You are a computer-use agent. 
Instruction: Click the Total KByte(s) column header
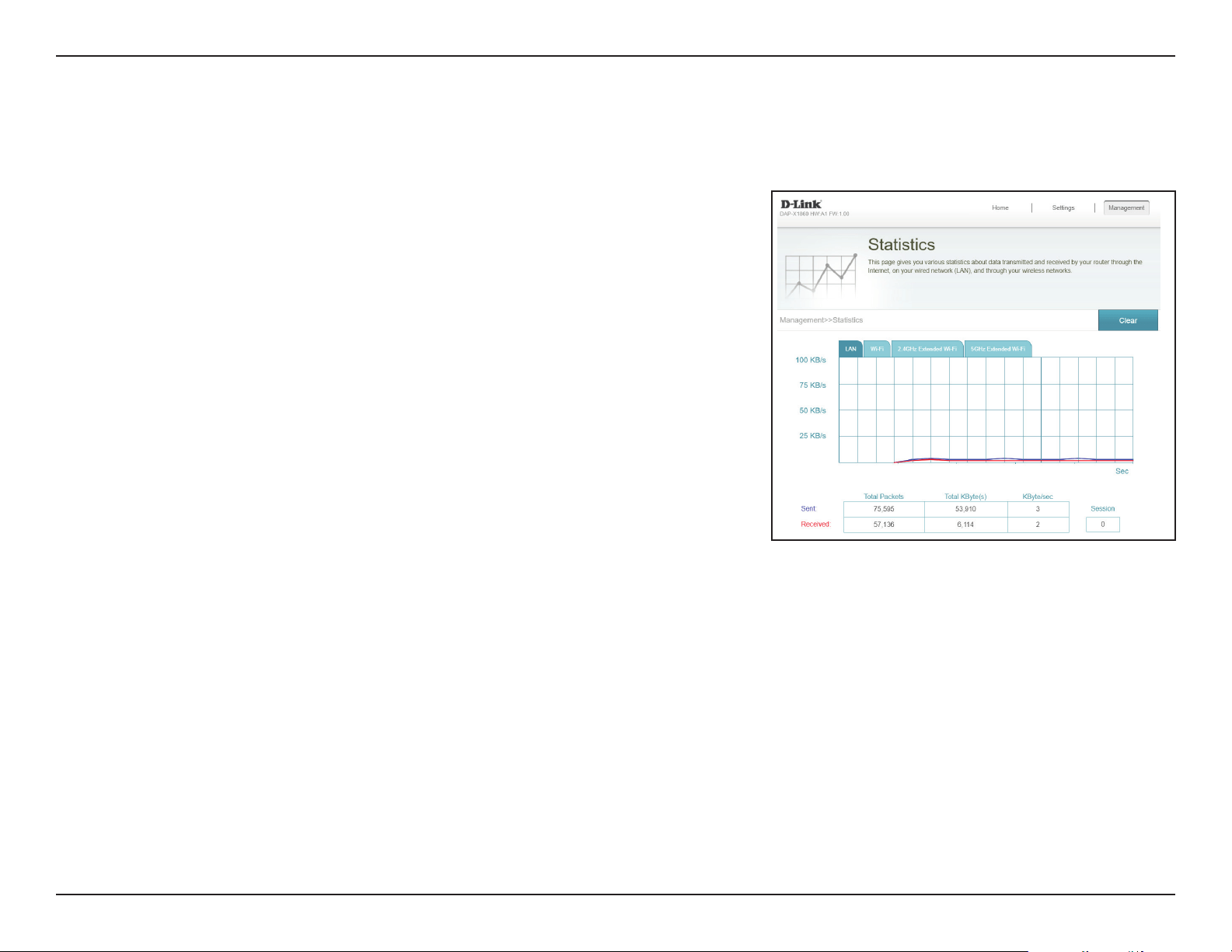pyautogui.click(x=965, y=497)
